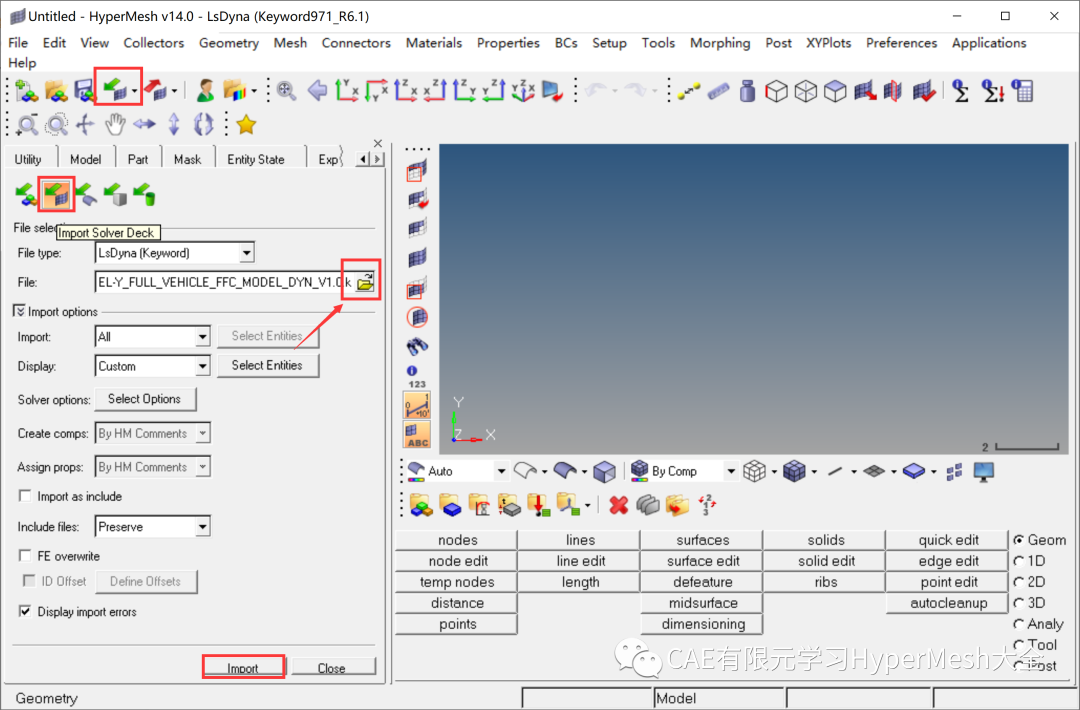Select the pan hand tool icon
This screenshot has width=1080, height=710.
click(x=114, y=124)
